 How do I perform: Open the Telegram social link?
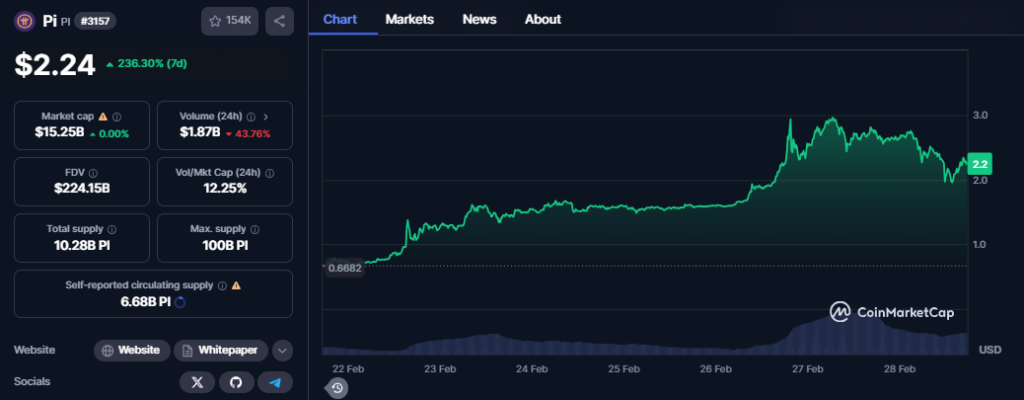pos(275,382)
